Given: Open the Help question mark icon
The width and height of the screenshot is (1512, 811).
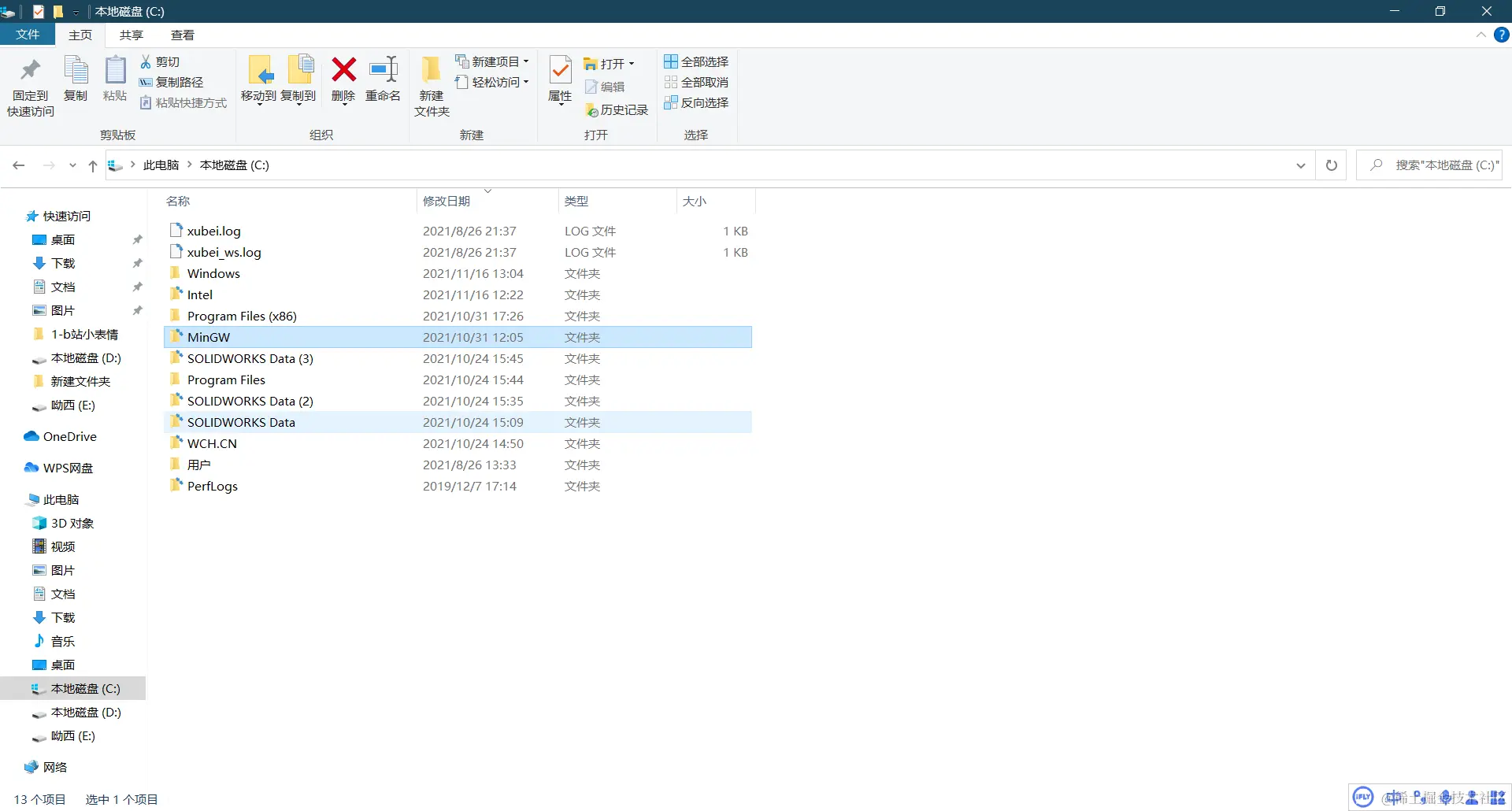Looking at the screenshot, I should [1502, 35].
